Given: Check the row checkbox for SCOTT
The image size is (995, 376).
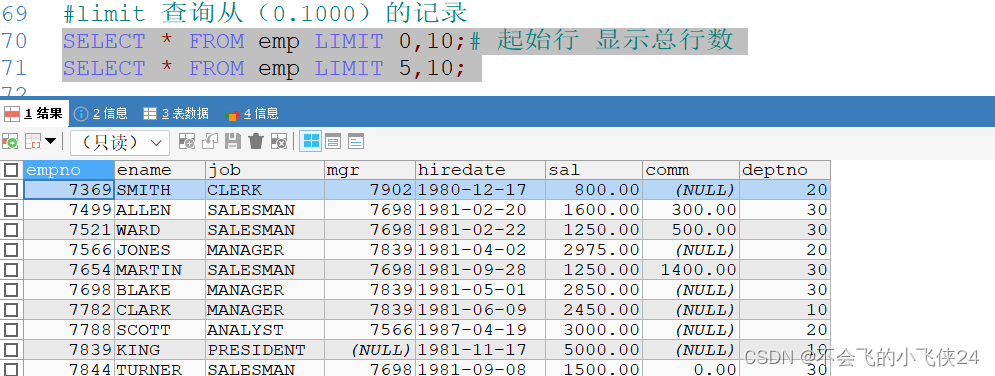Looking at the screenshot, I should (10, 330).
